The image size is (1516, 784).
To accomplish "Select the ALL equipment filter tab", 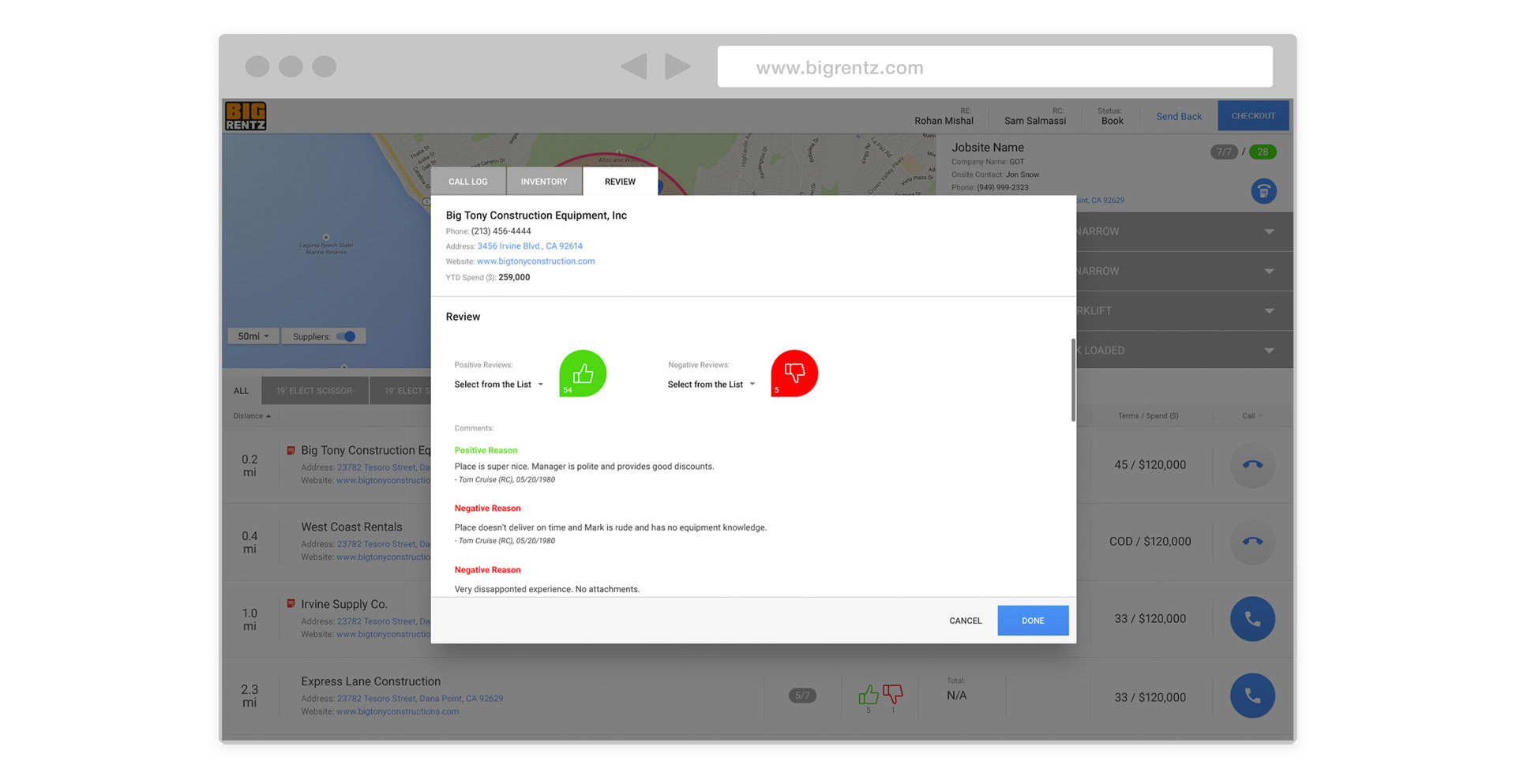I will (241, 391).
